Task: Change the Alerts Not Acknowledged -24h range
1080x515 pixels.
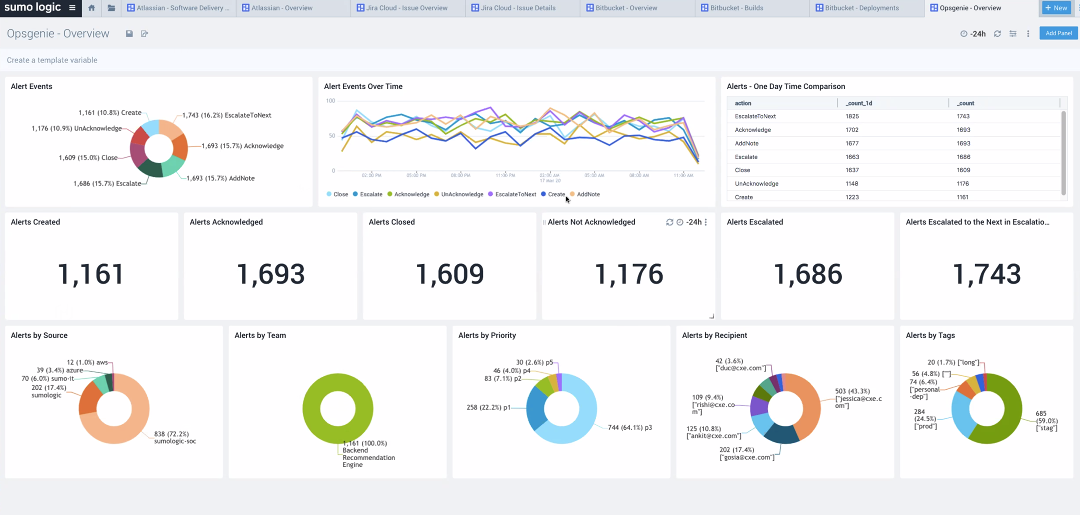Action: click(x=689, y=222)
